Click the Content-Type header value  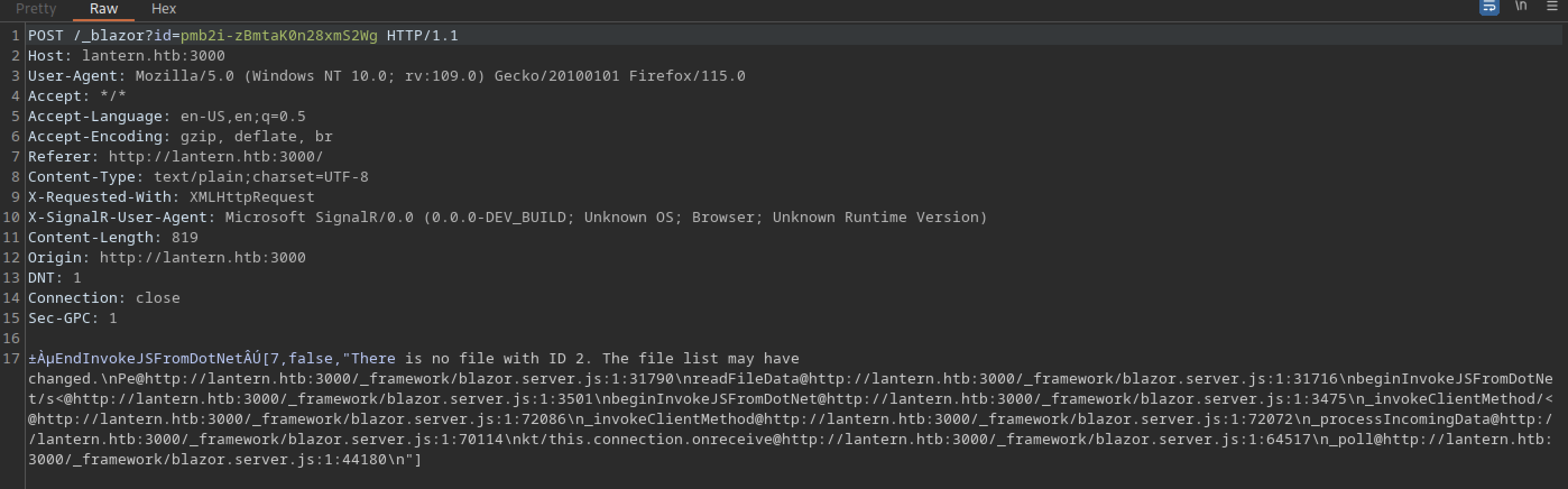[x=261, y=177]
